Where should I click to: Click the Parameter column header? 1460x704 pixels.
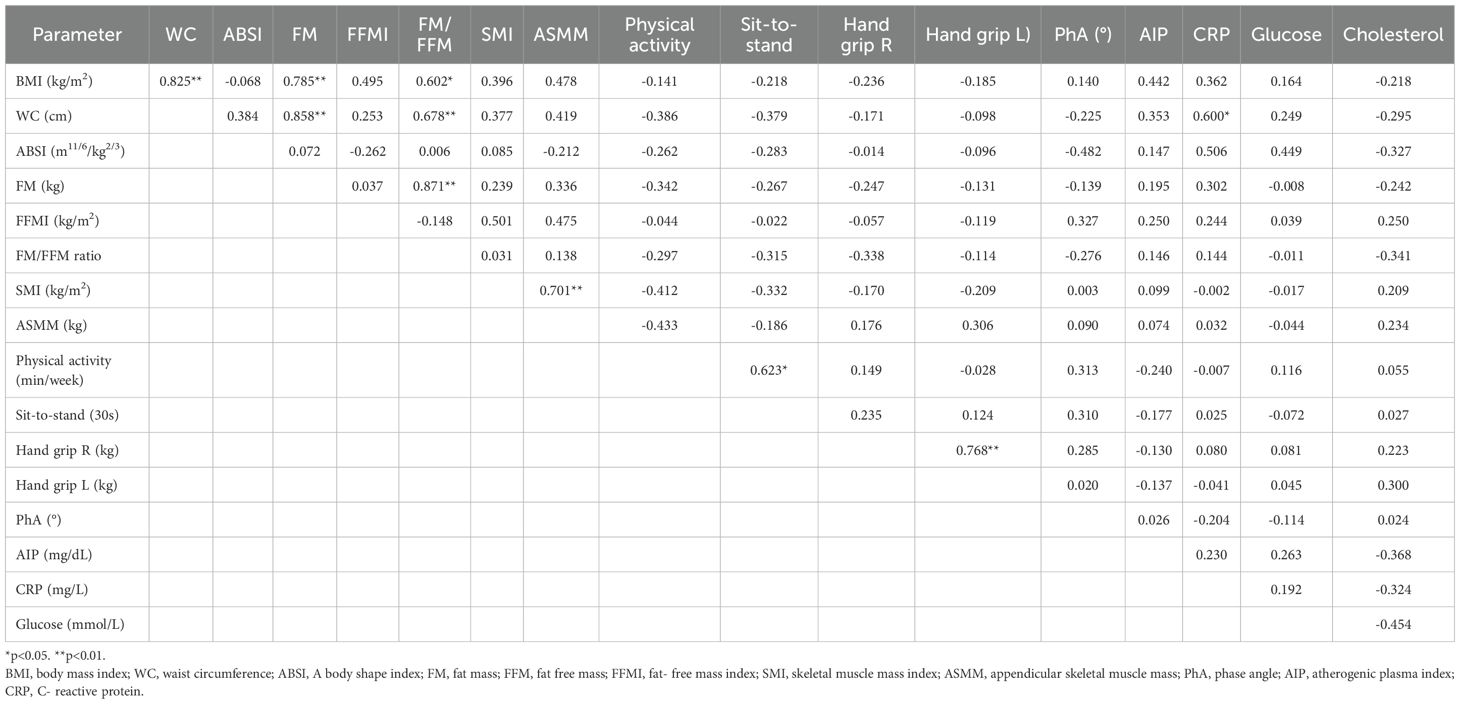coord(77,34)
